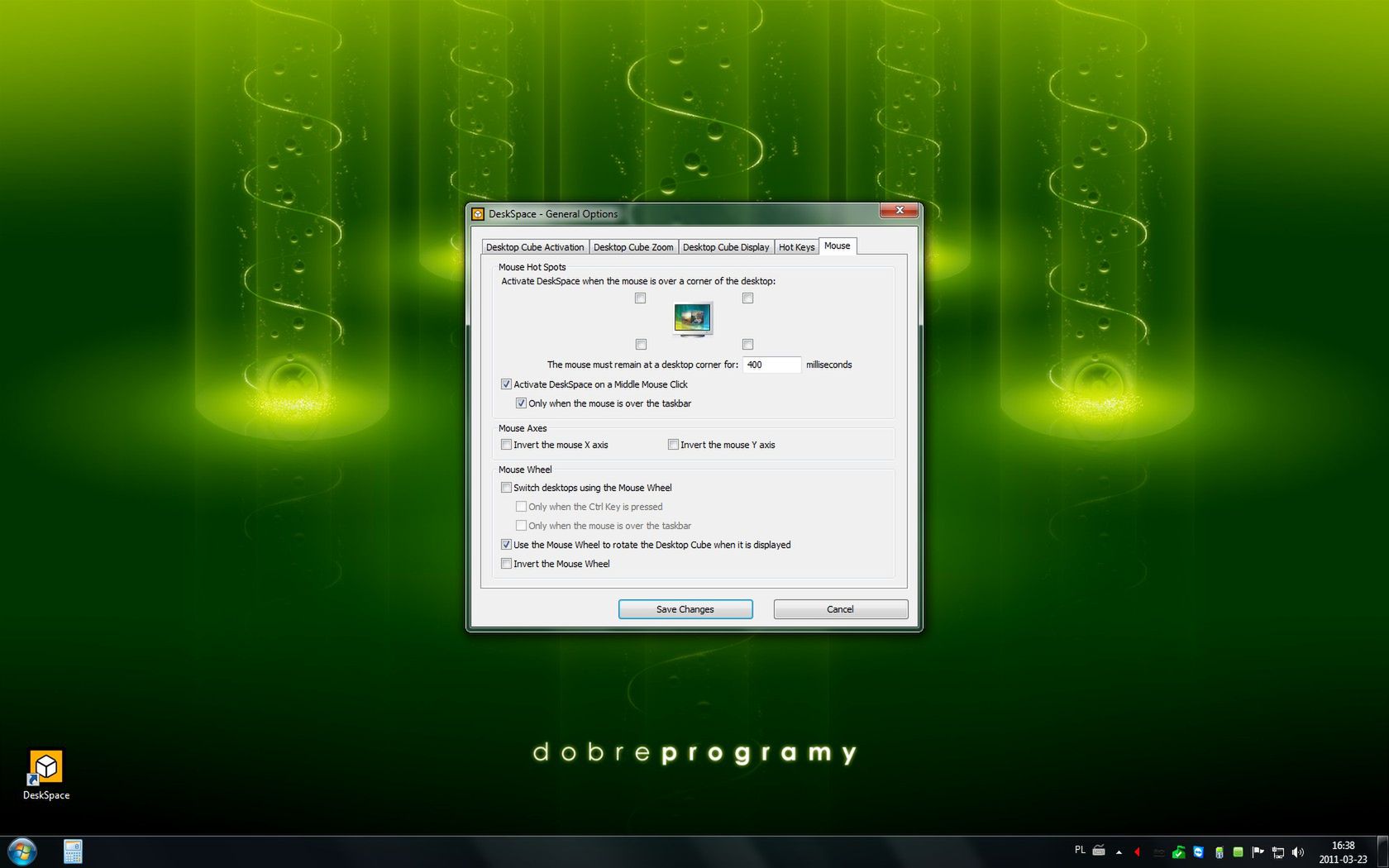
Task: Click the red arrow tray icon
Action: click(1138, 851)
